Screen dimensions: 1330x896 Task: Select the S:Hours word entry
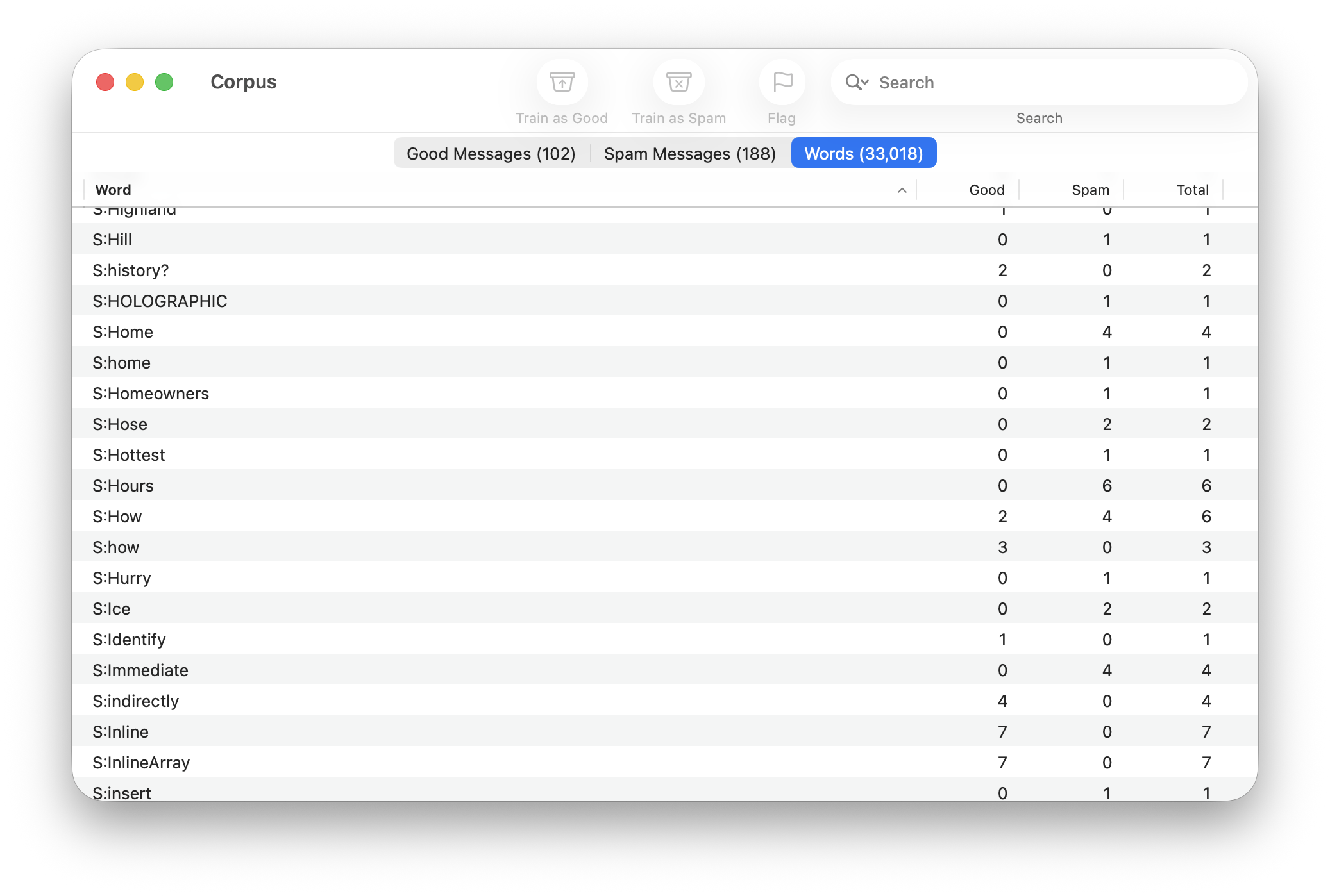click(123, 486)
